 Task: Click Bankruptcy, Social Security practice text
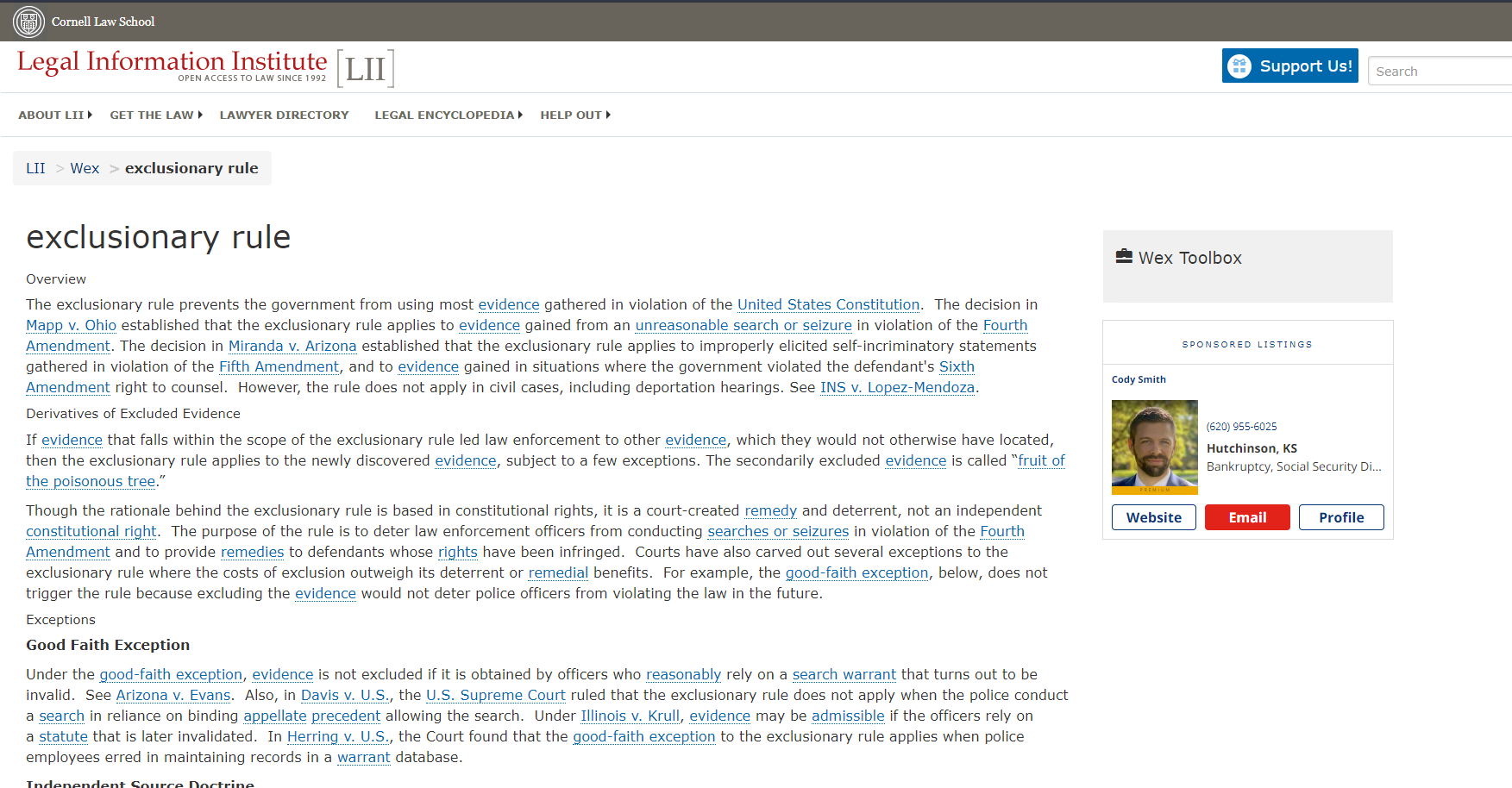[1294, 466]
